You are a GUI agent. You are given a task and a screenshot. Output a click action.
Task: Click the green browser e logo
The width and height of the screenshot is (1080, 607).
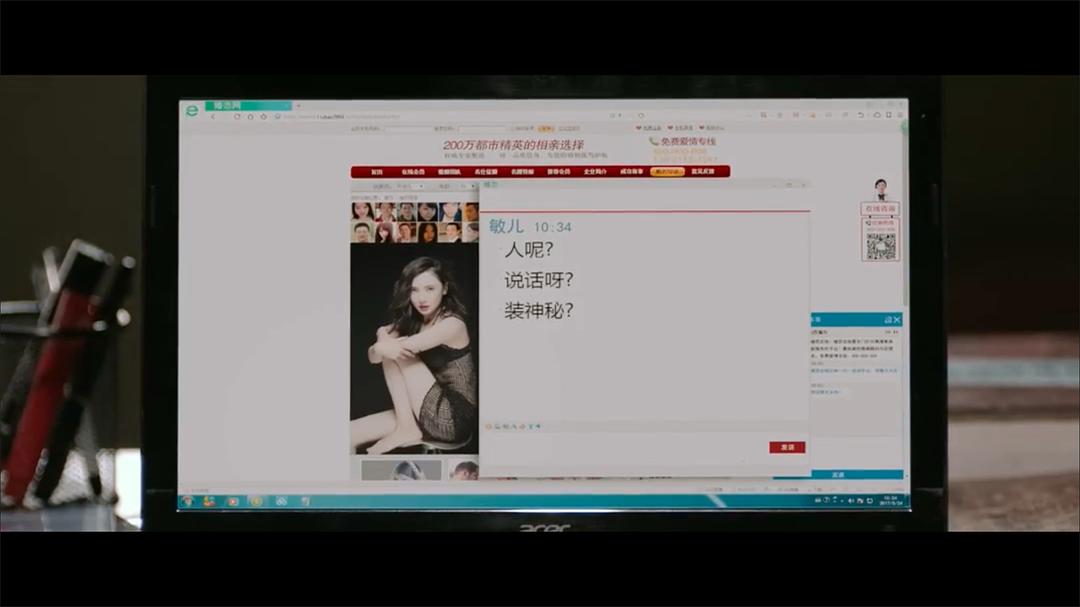pyautogui.click(x=192, y=110)
